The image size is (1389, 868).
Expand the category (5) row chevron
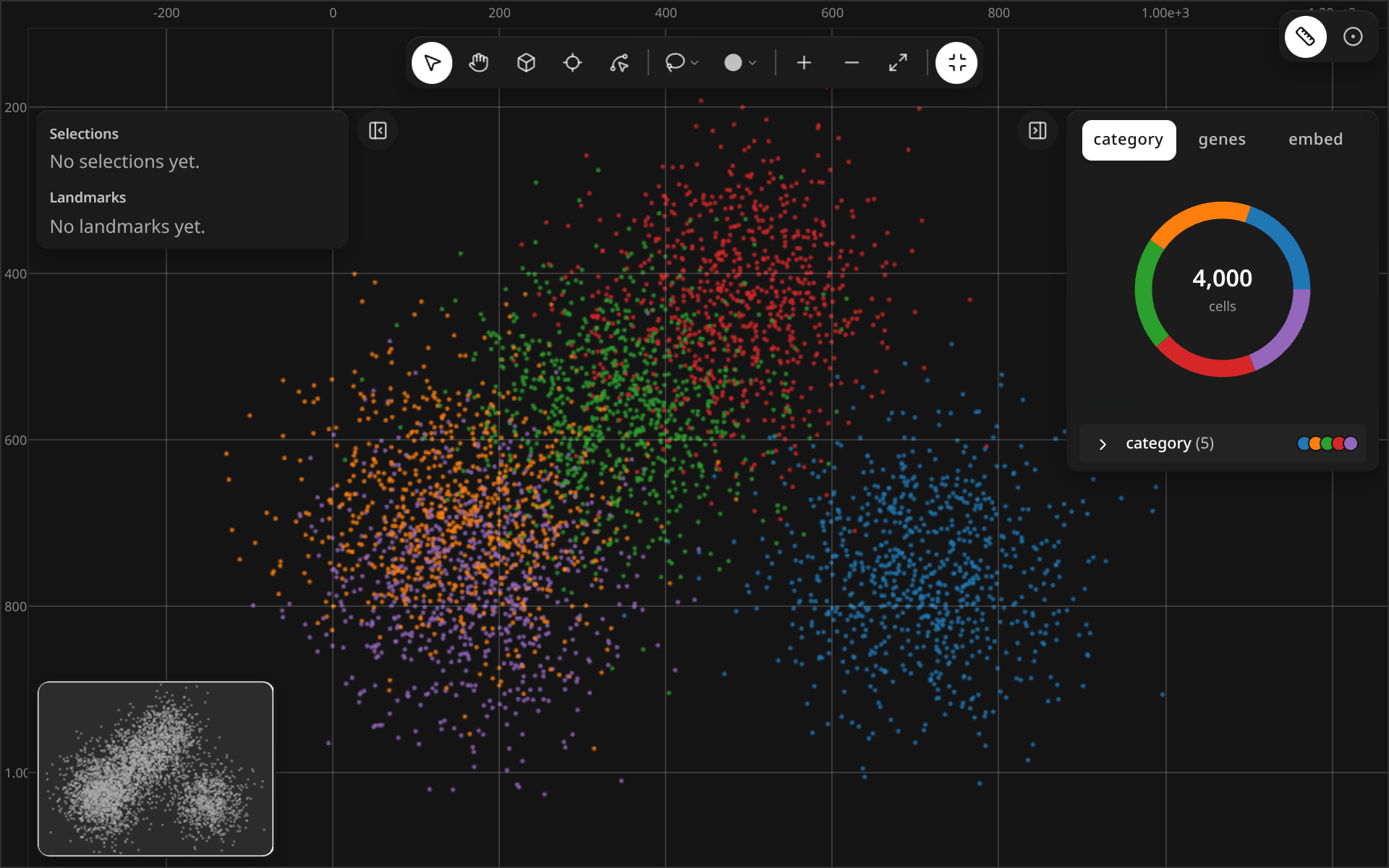point(1103,443)
